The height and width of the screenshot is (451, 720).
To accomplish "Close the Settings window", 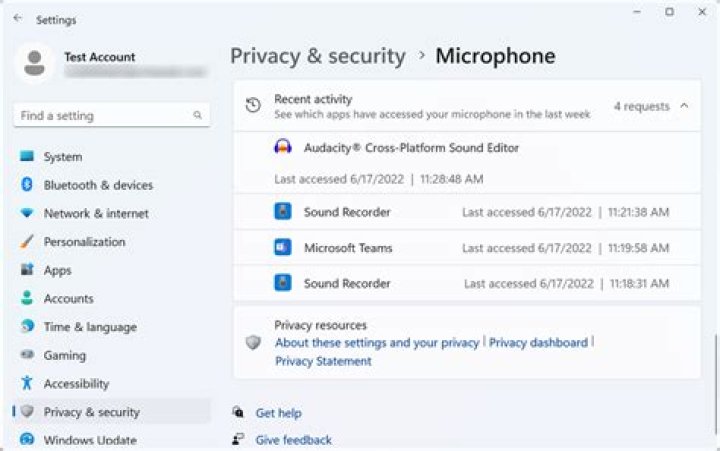I will pos(702,12).
